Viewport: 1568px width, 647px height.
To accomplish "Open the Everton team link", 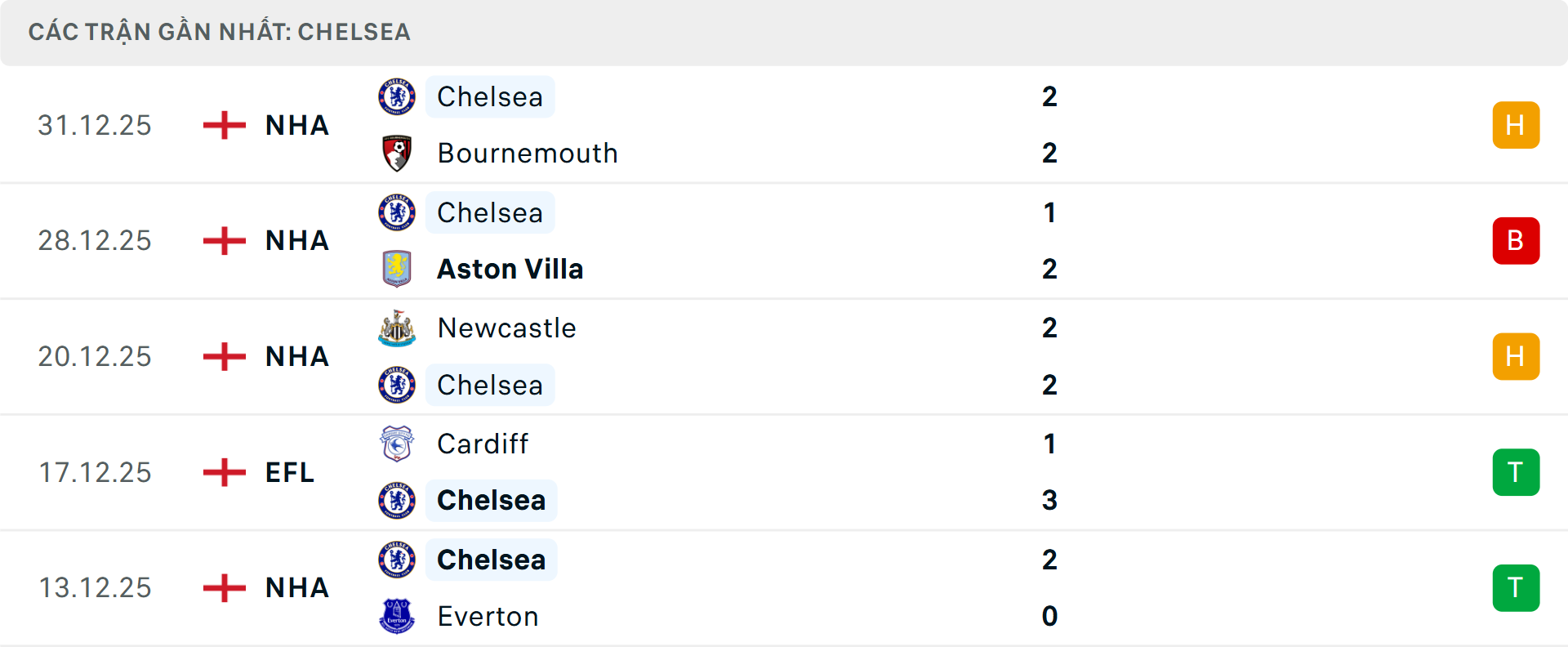I will tap(488, 616).
